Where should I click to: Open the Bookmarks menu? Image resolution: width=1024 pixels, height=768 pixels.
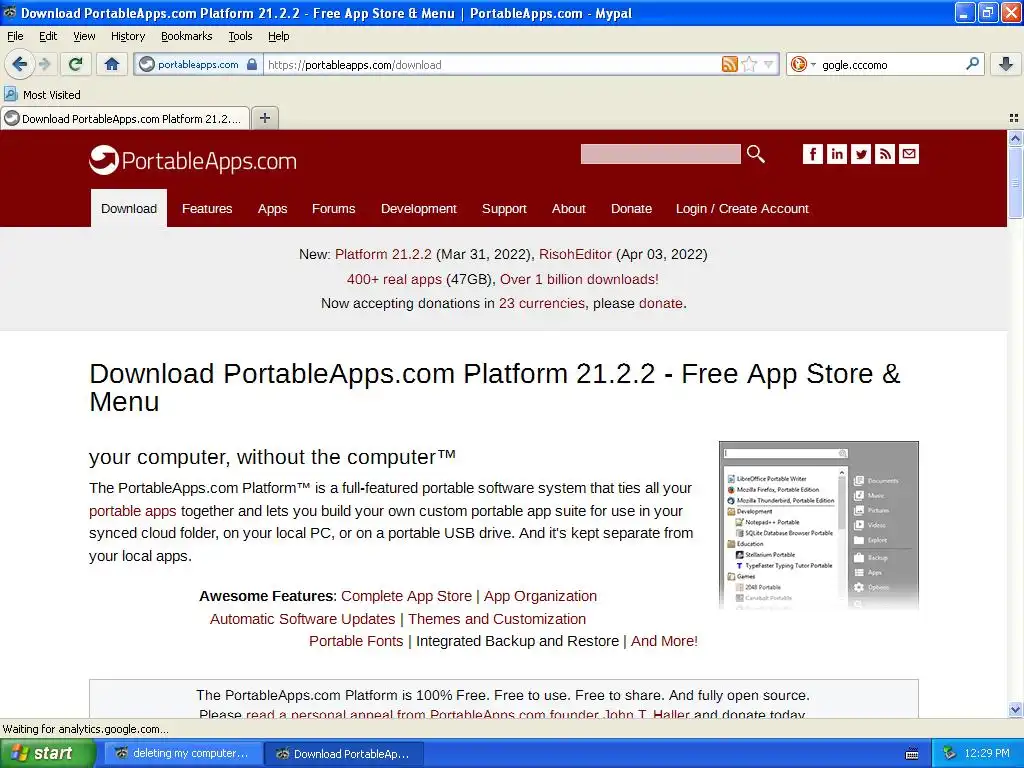pyautogui.click(x=187, y=36)
